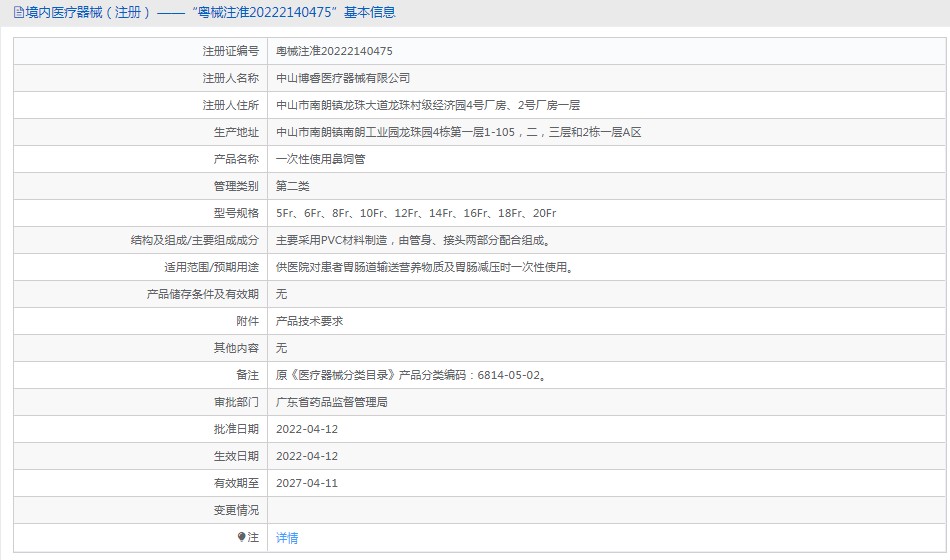
Task: Click the 注册人名称 label
Action: (231, 78)
